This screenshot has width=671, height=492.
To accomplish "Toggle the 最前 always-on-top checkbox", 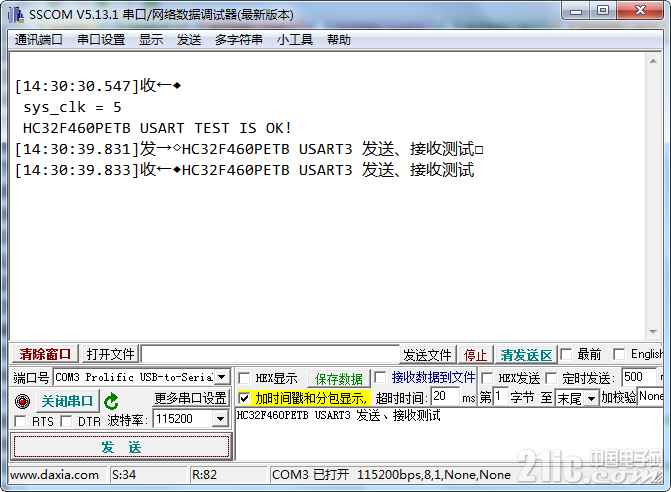I will pos(566,354).
